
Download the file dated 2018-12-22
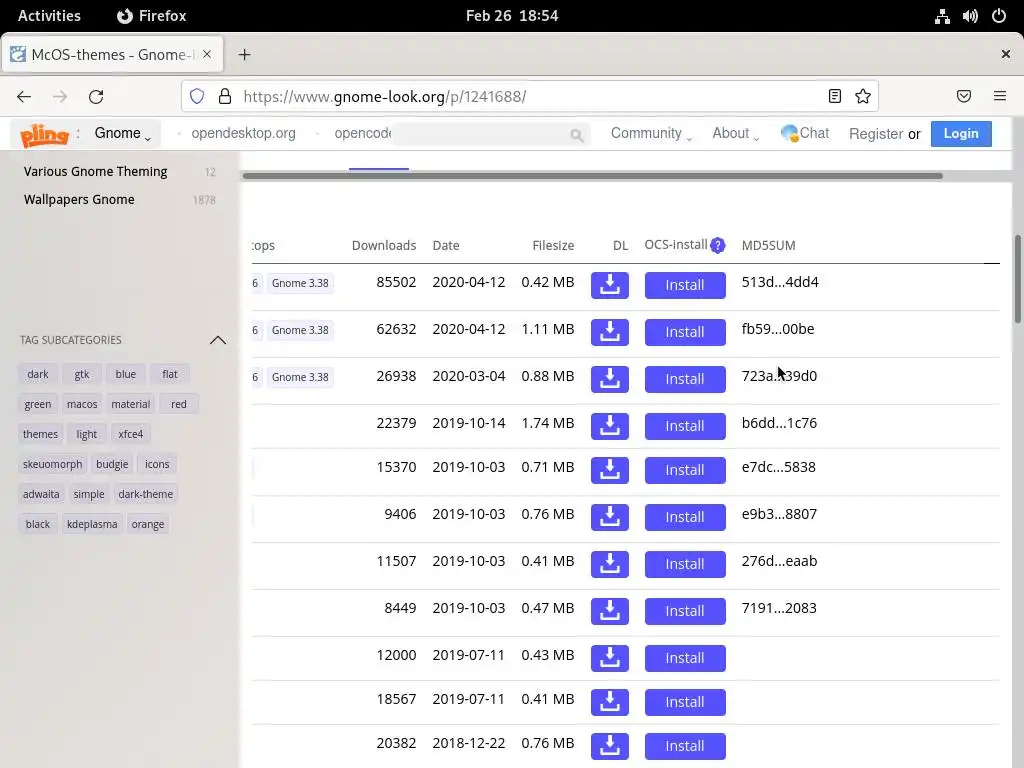point(609,746)
